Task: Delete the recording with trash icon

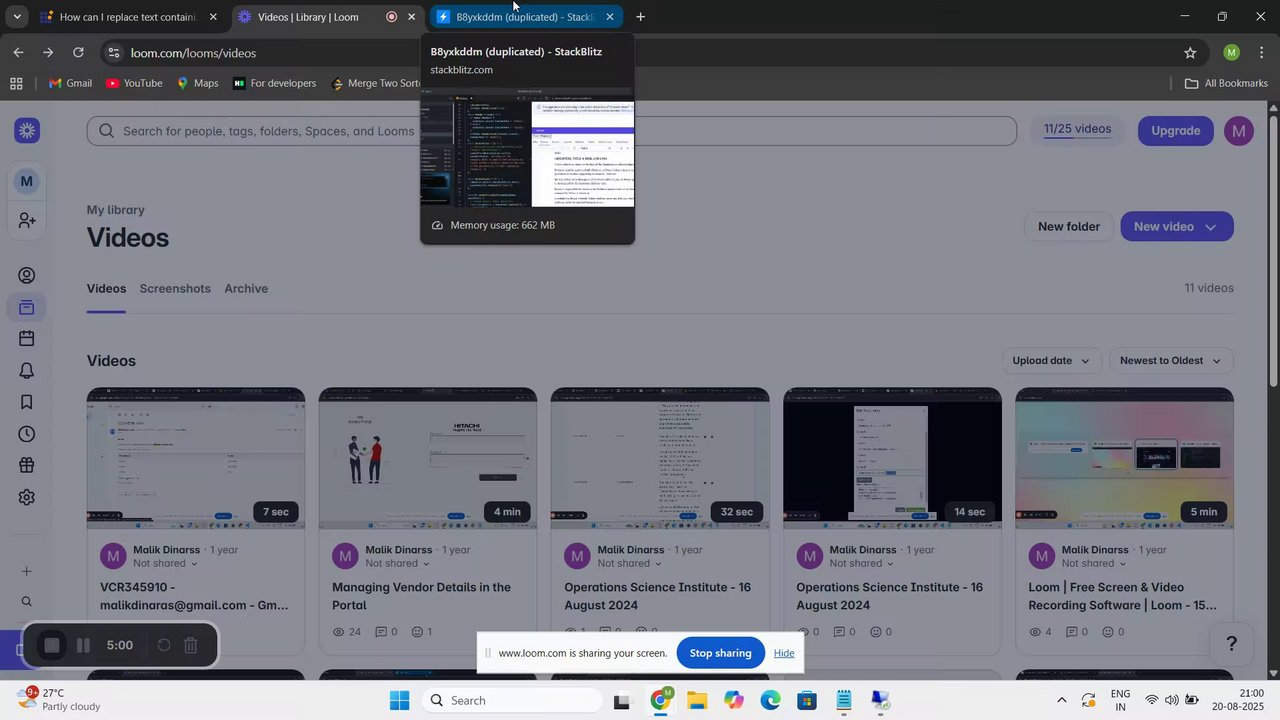Action: click(x=191, y=646)
